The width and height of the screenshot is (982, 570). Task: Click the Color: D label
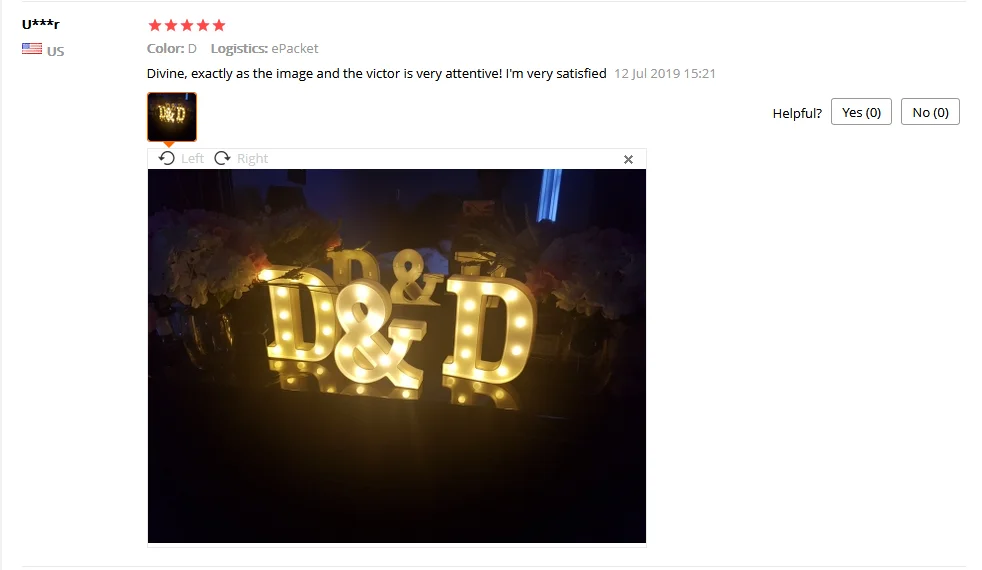pyautogui.click(x=172, y=48)
